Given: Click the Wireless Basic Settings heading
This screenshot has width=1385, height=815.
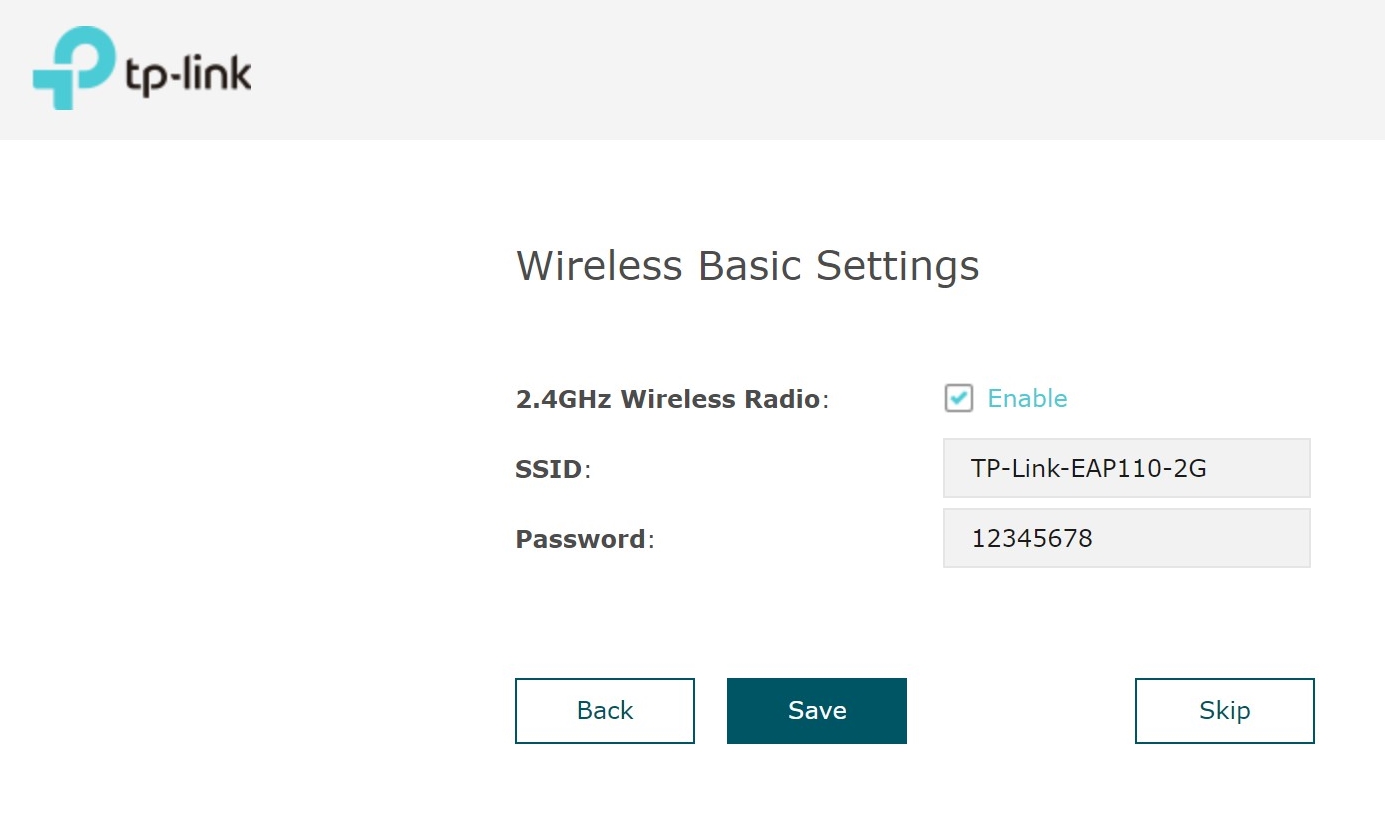Looking at the screenshot, I should [x=747, y=266].
